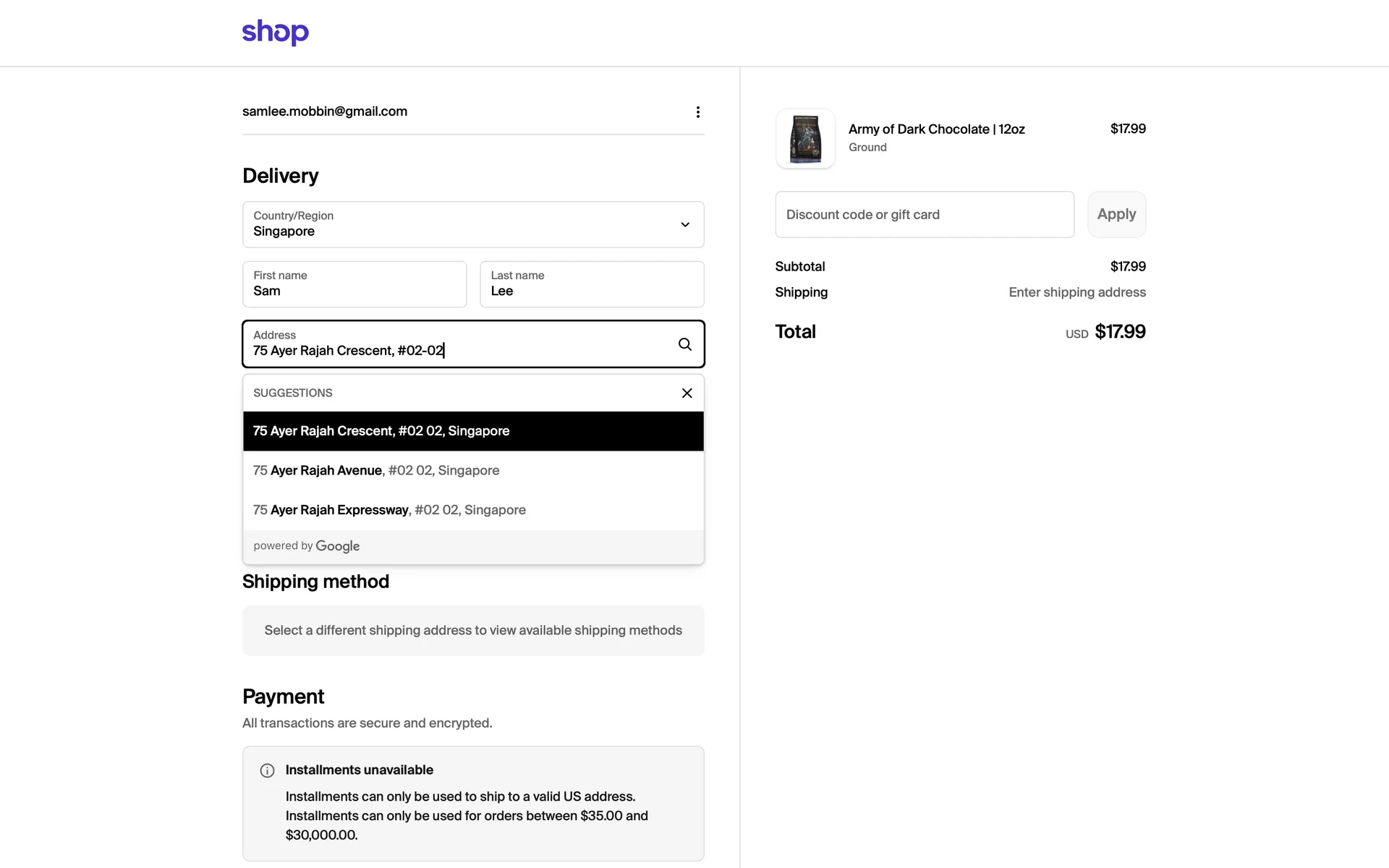Click the address search magnifier icon
1389x868 pixels.
(x=684, y=344)
